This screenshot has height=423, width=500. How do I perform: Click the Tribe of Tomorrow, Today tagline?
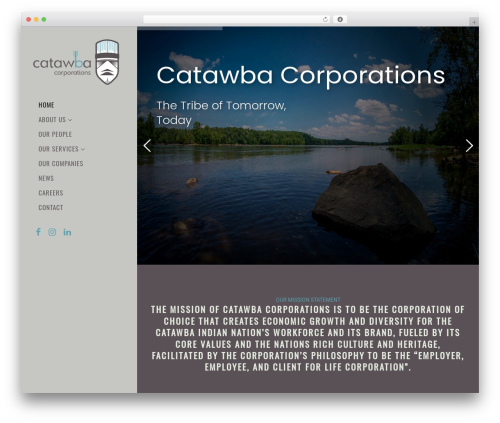tap(221, 113)
